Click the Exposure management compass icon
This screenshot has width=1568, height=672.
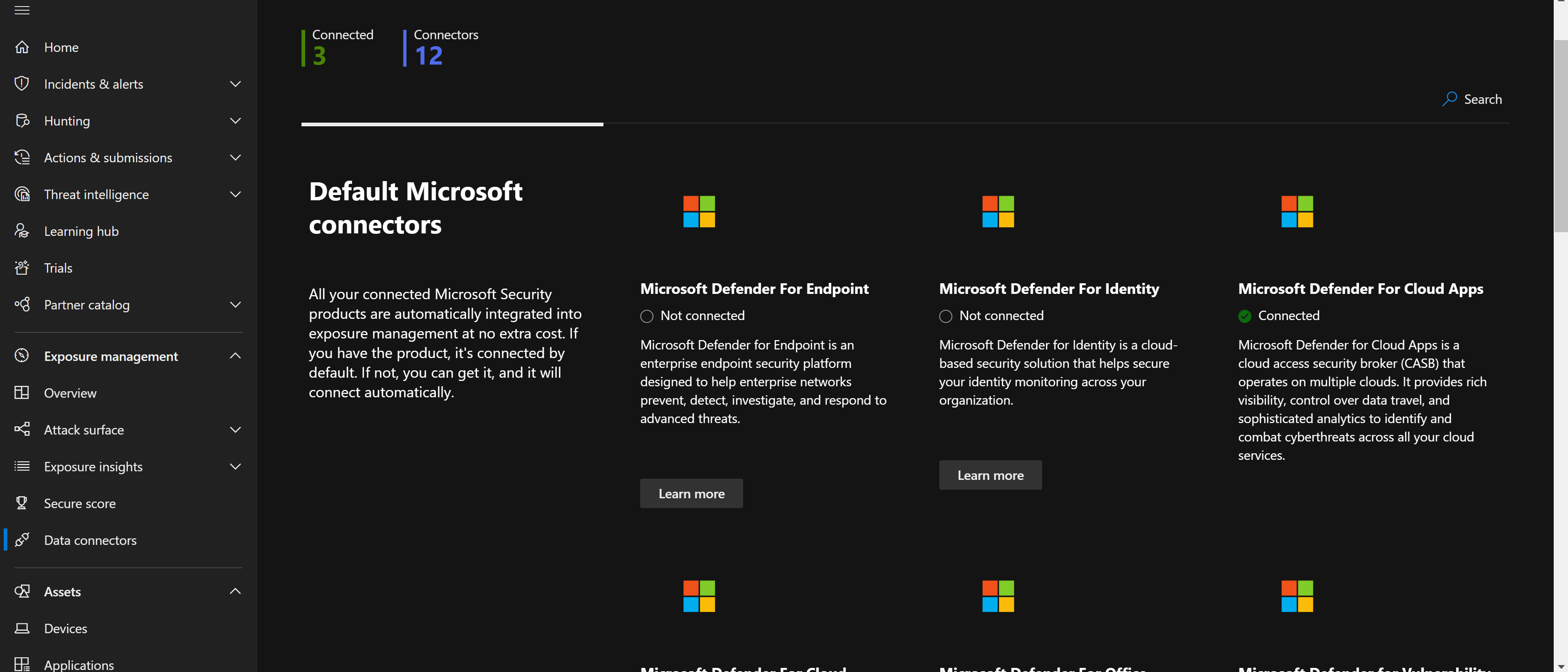point(22,356)
